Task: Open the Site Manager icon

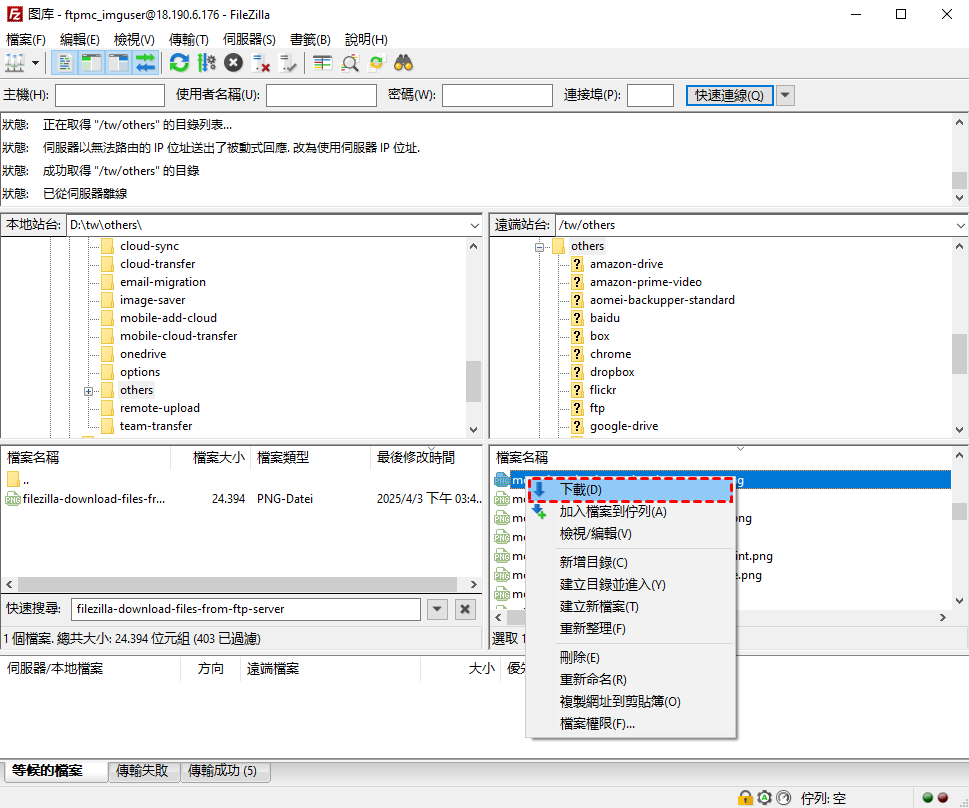Action: (x=15, y=63)
